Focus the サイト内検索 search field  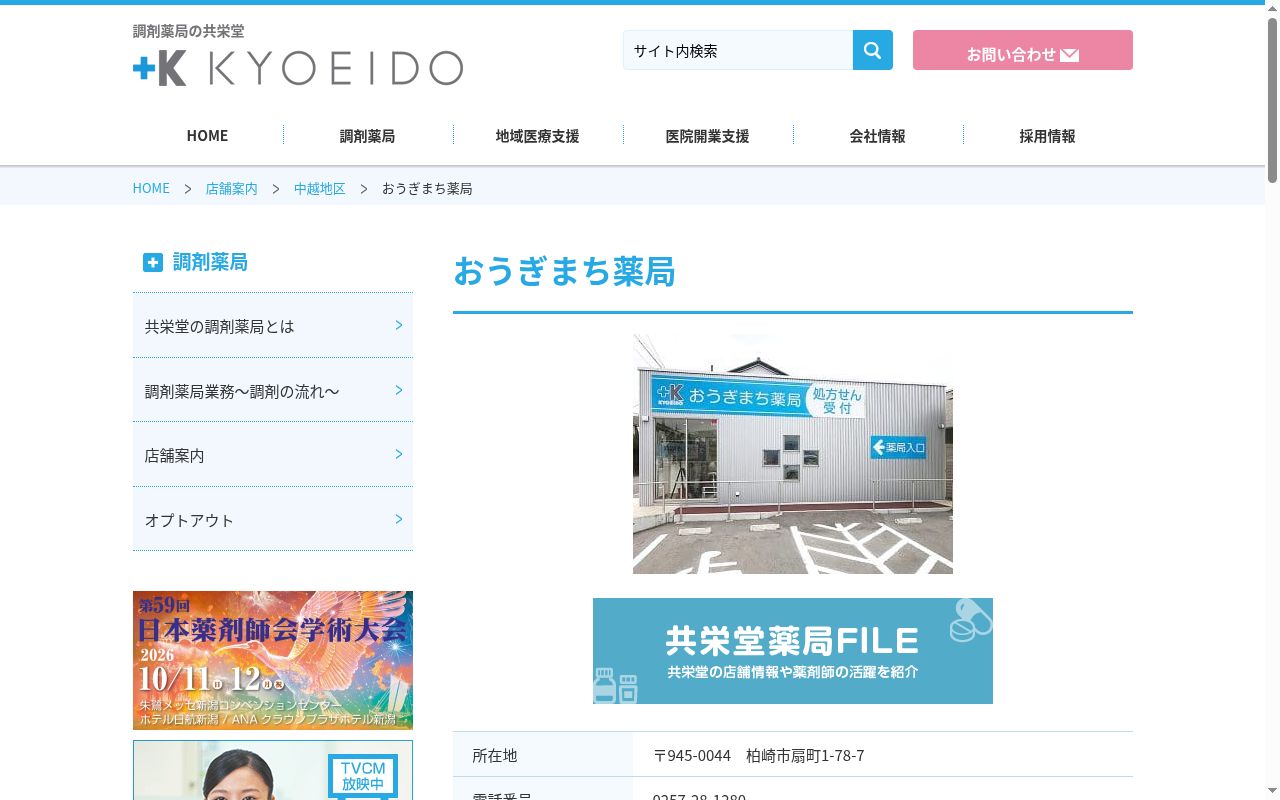click(738, 50)
